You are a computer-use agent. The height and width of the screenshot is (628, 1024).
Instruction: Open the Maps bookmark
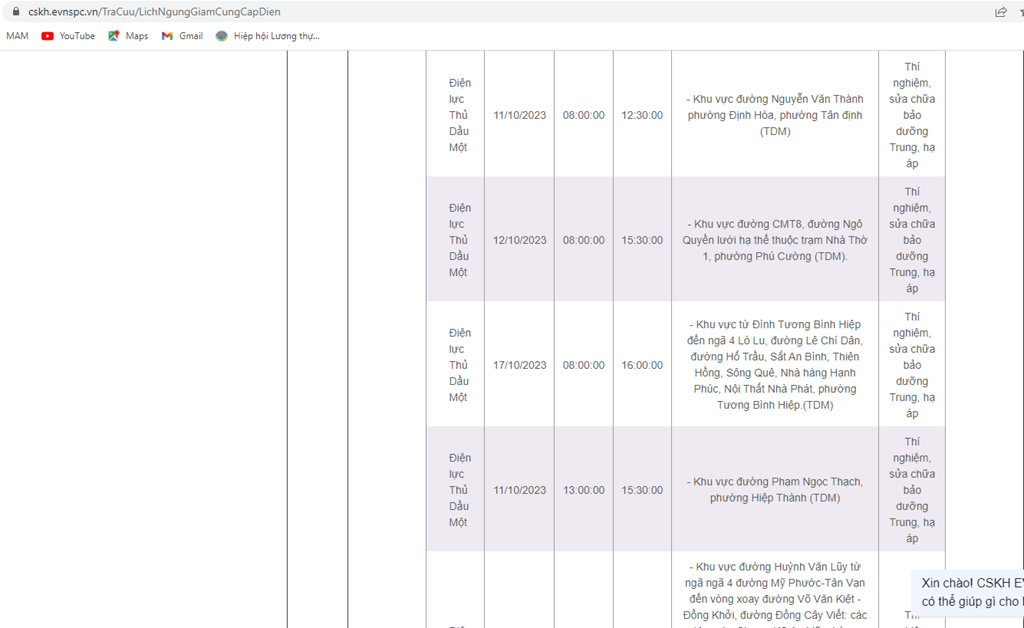[x=128, y=36]
